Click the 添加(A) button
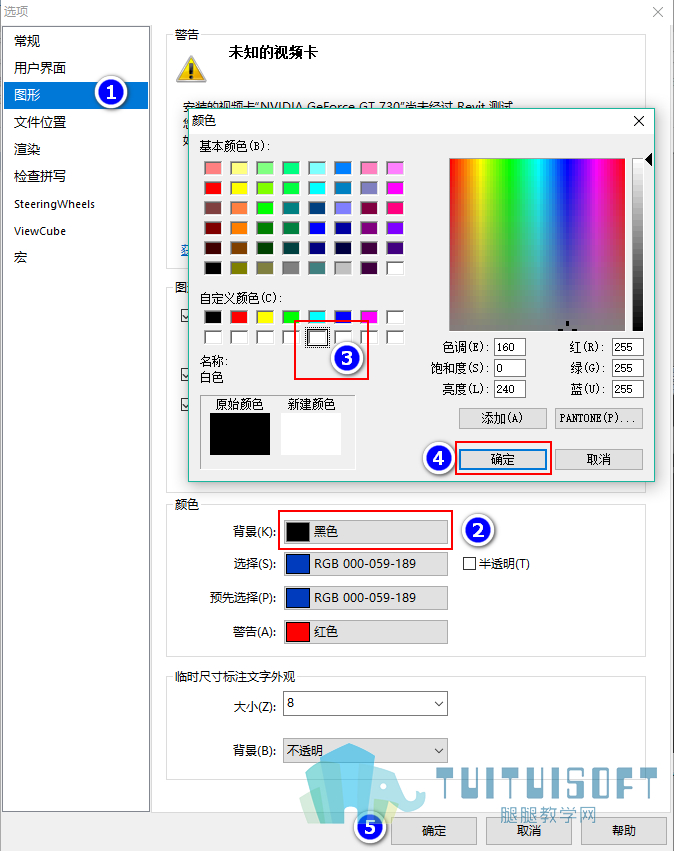The width and height of the screenshot is (674, 851). pos(503,418)
